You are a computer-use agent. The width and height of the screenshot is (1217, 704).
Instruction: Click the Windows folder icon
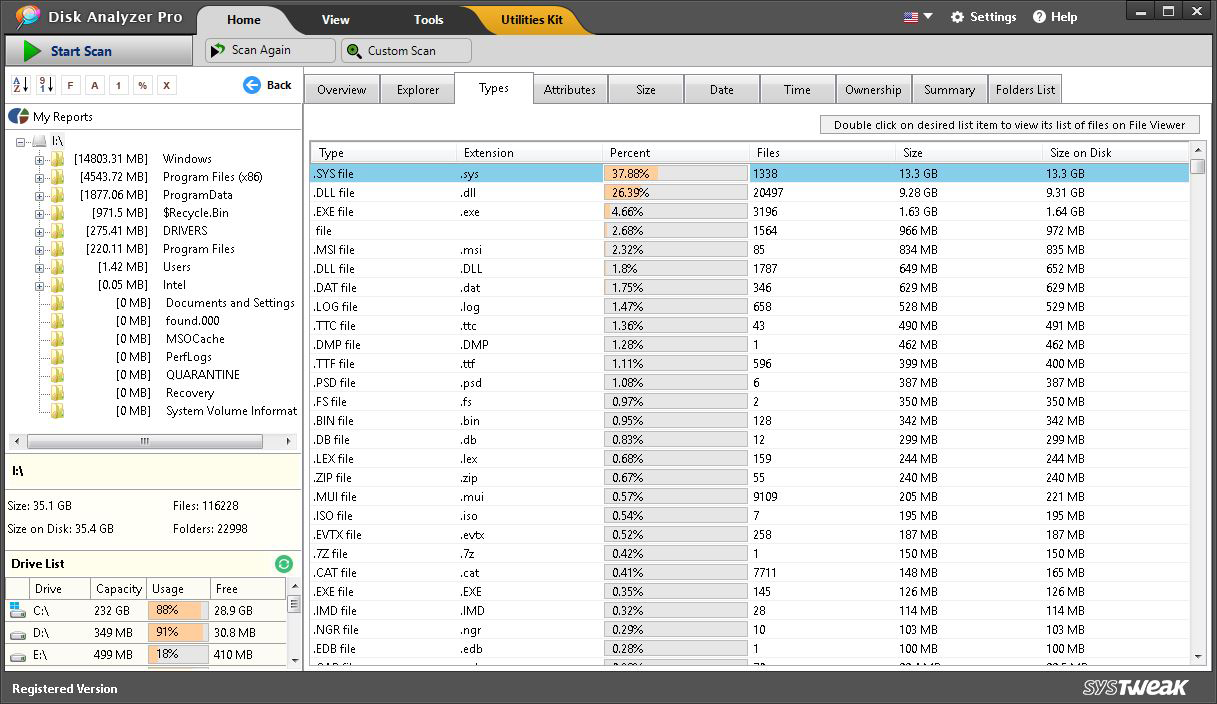click(58, 158)
